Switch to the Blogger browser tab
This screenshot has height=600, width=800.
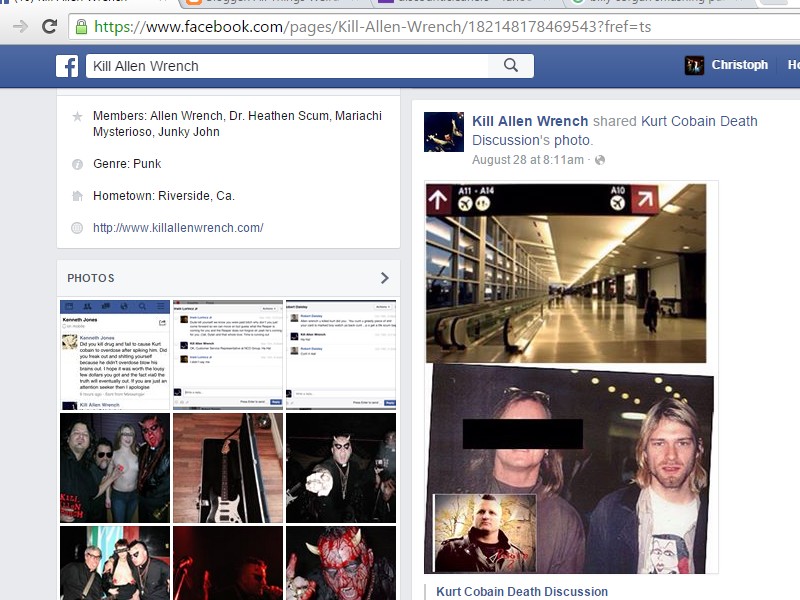click(x=277, y=3)
